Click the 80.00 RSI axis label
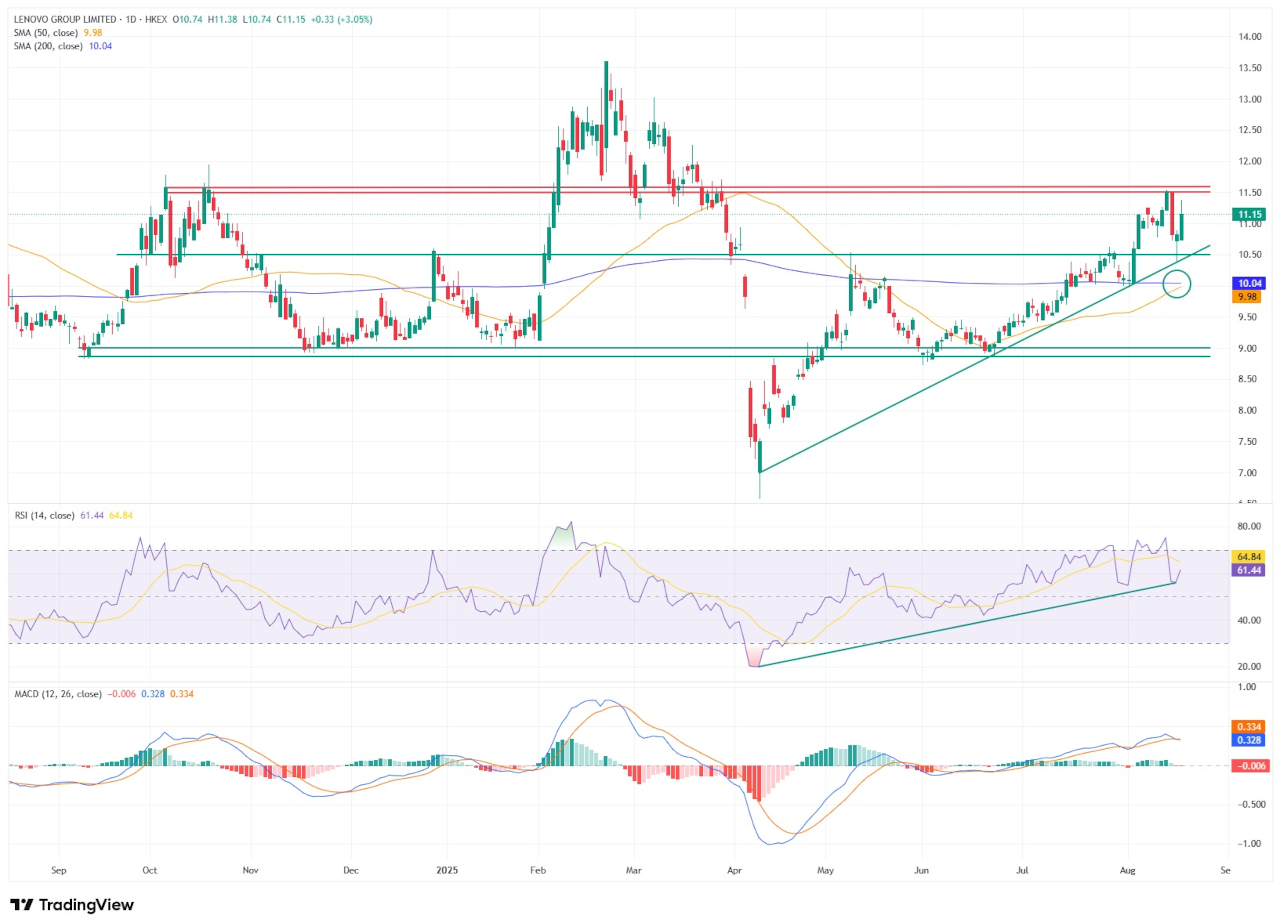The width and height of the screenshot is (1280, 919). tap(1250, 526)
